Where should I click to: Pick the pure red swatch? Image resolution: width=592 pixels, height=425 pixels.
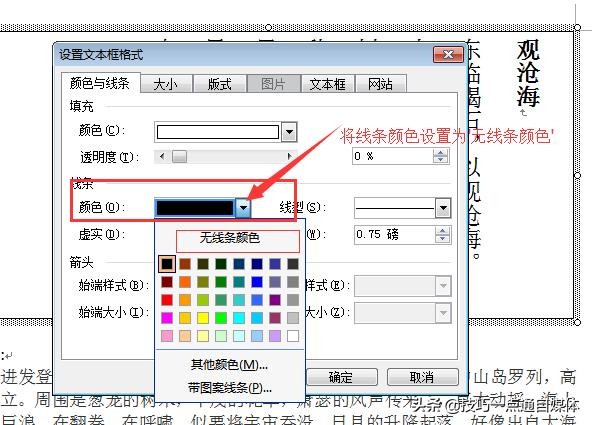point(167,300)
